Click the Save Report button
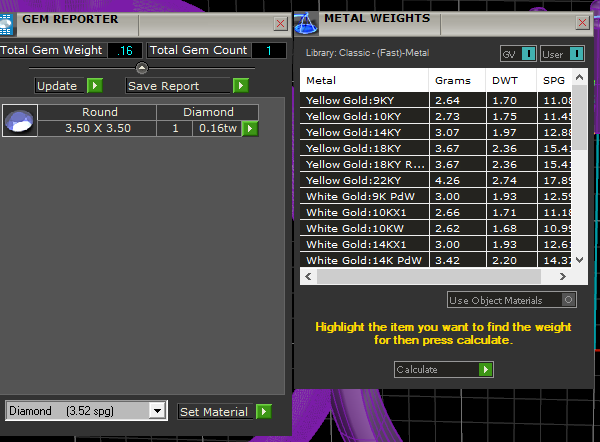 point(187,86)
